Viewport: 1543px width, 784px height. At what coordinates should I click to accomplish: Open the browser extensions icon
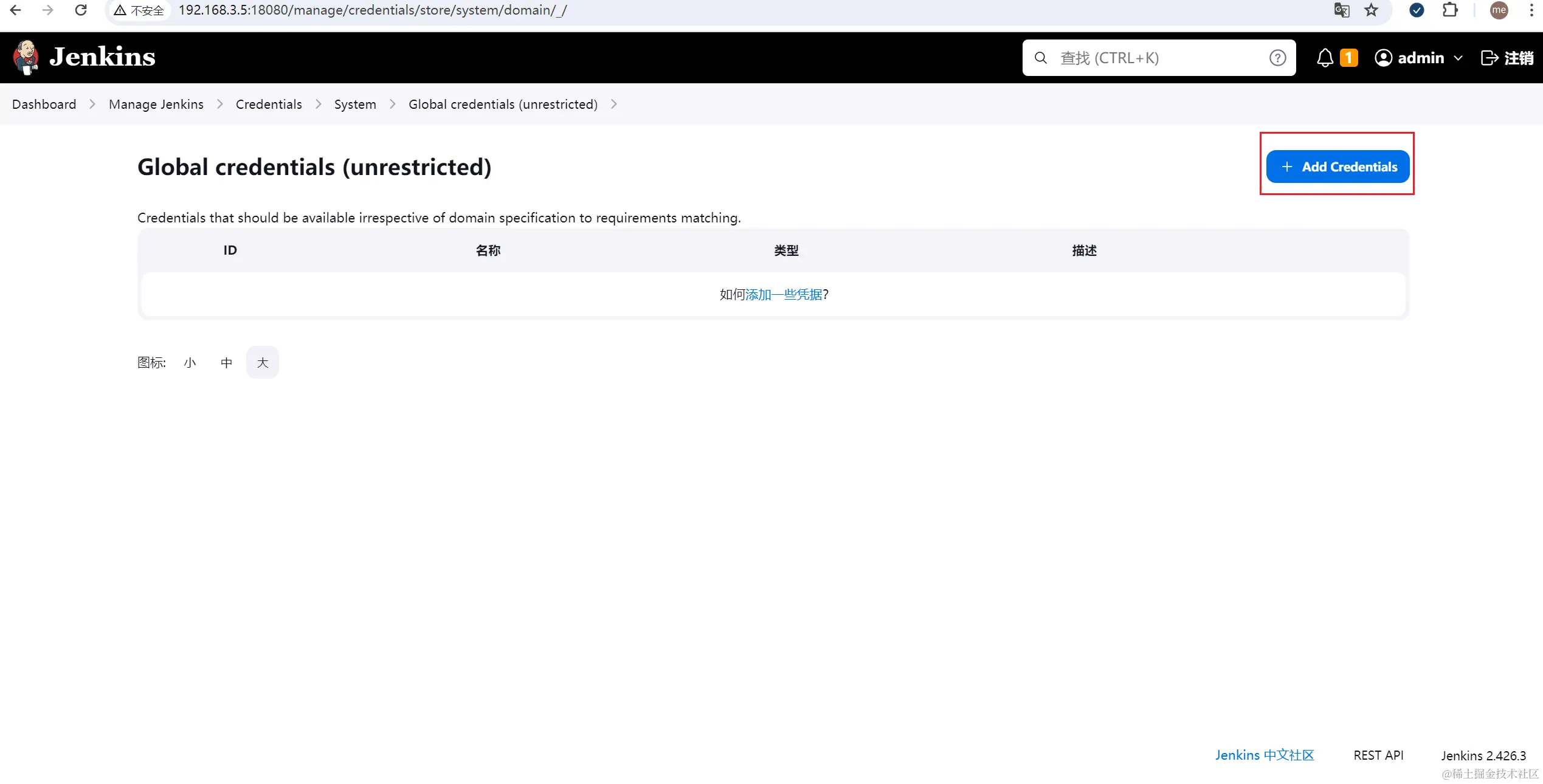click(x=1451, y=10)
